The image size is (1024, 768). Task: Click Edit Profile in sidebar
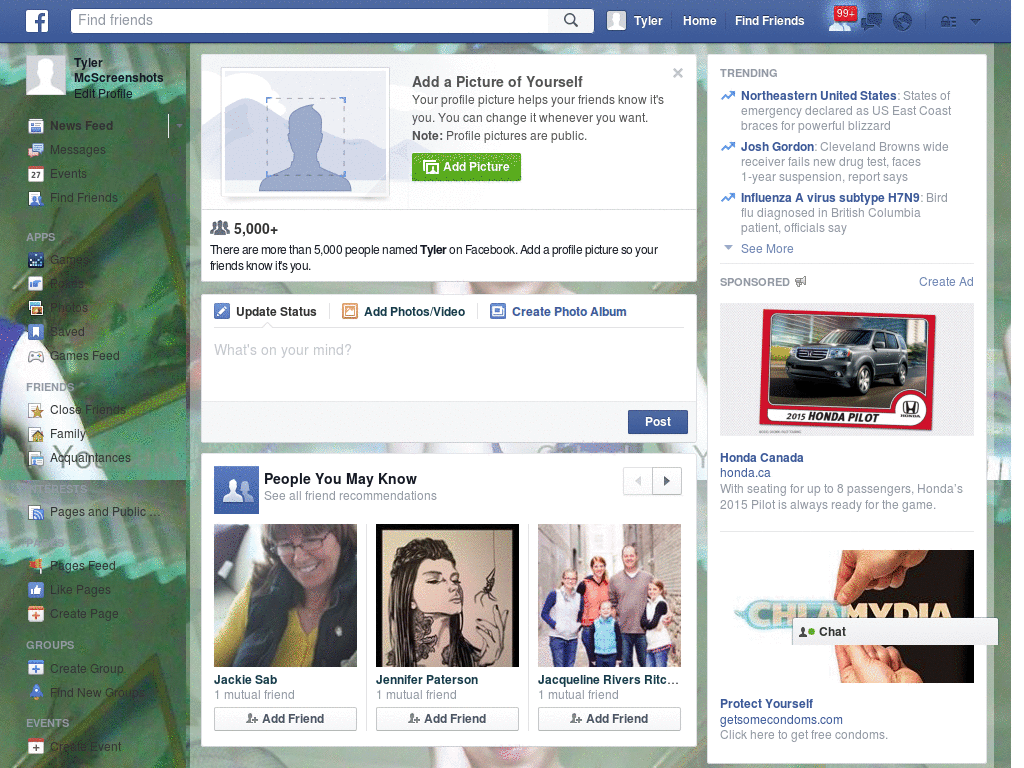[x=103, y=94]
